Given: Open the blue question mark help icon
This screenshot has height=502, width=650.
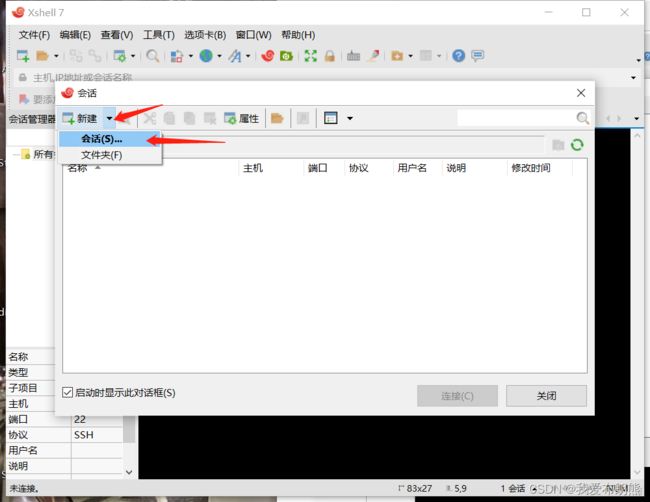Looking at the screenshot, I should tap(458, 56).
